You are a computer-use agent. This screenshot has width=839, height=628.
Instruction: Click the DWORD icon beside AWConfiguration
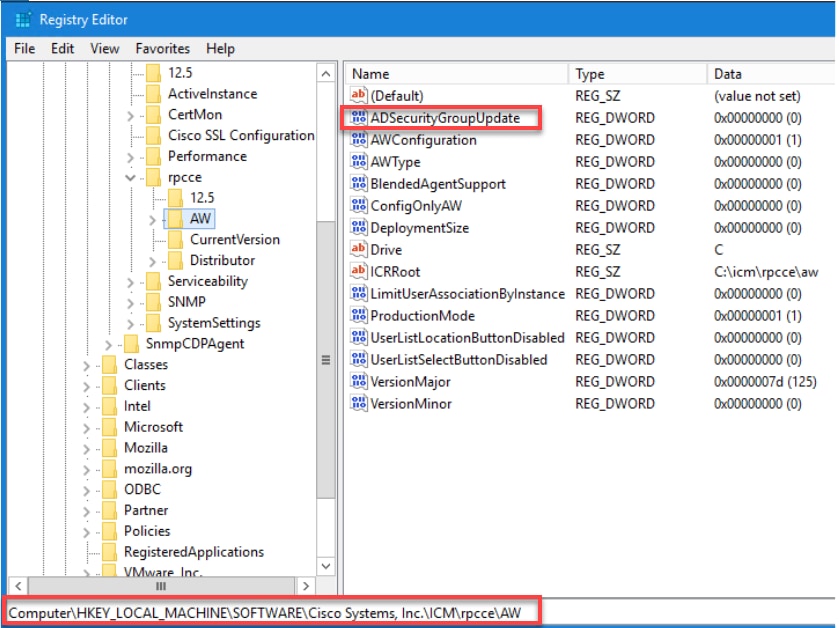pyautogui.click(x=359, y=139)
